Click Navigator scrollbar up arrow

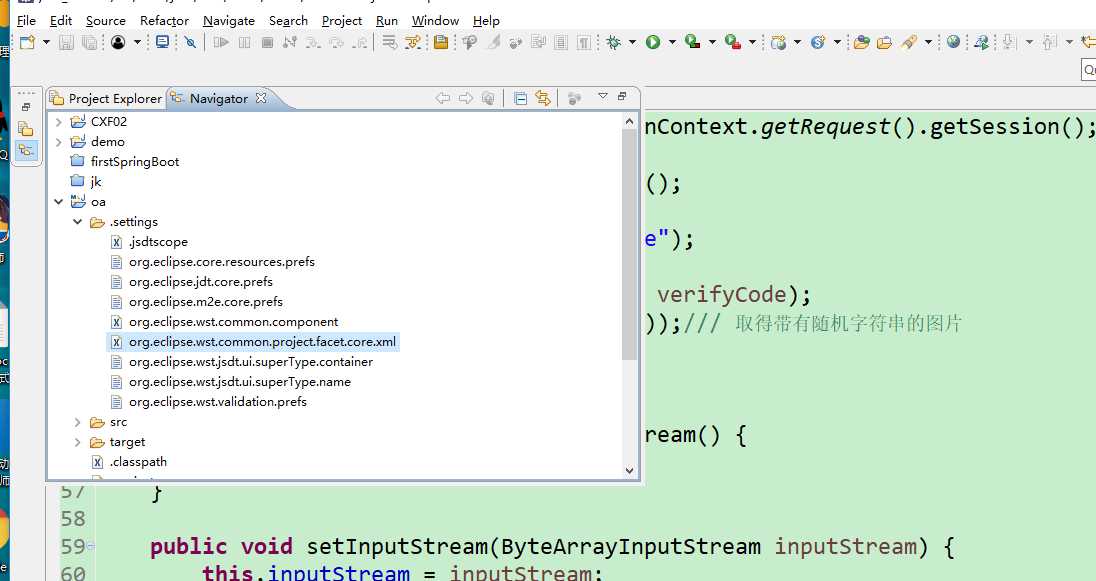(629, 121)
